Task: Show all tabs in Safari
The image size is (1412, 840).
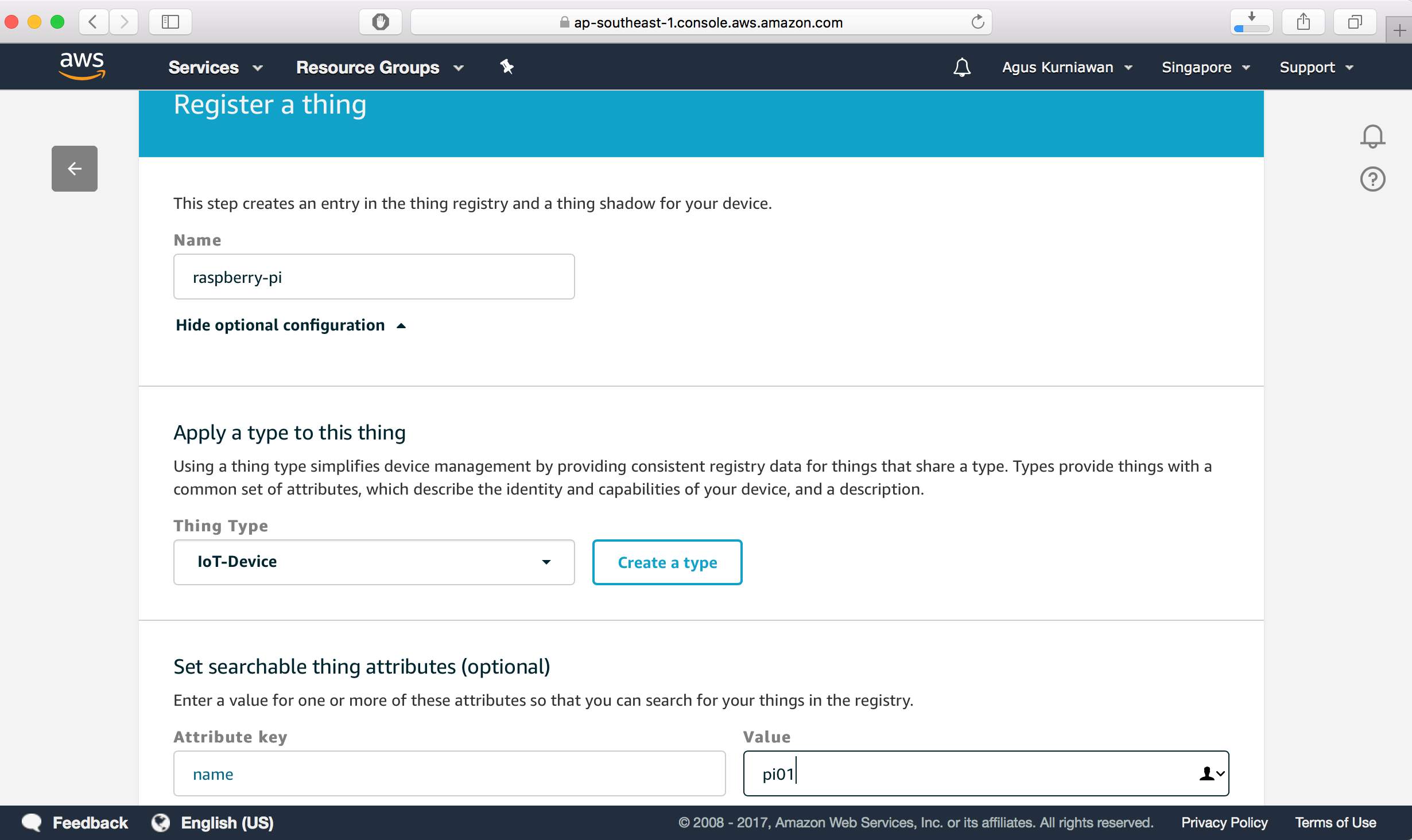Action: (x=1355, y=22)
